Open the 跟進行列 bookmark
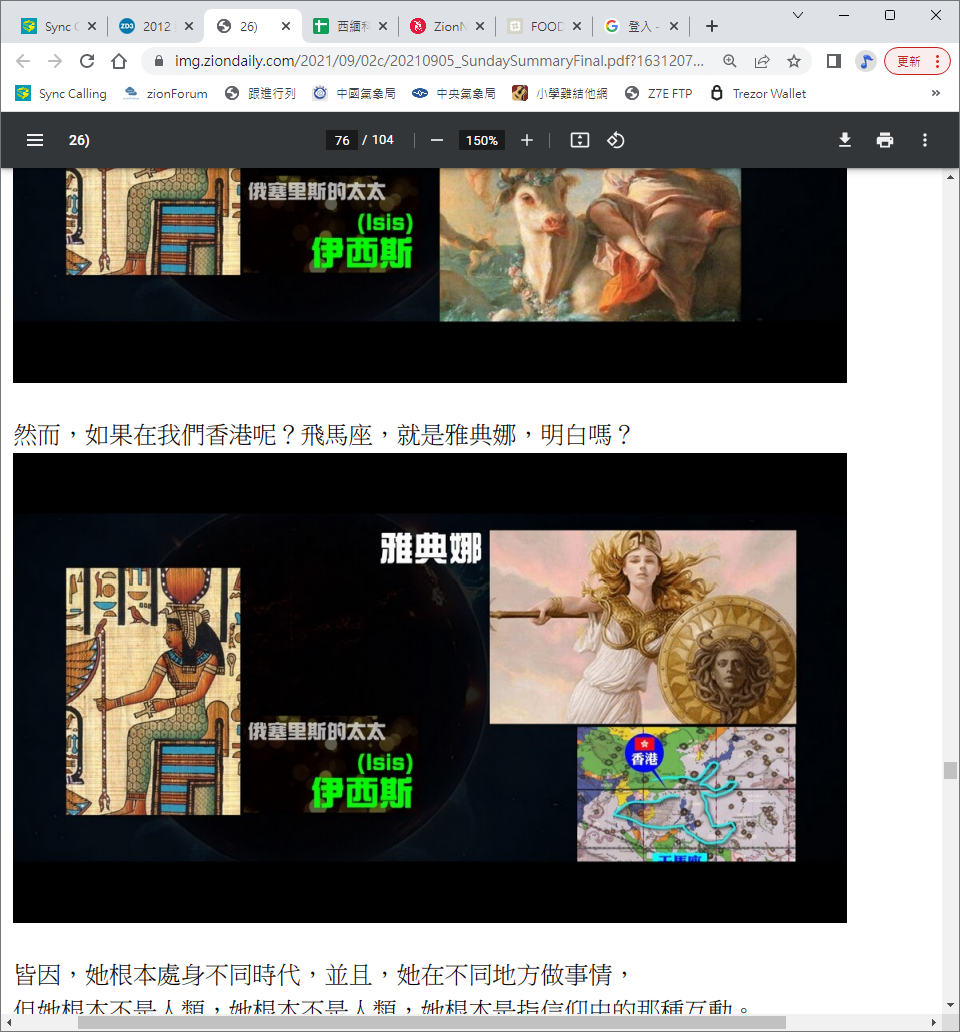Viewport: 960px width, 1032px height. coord(260,93)
